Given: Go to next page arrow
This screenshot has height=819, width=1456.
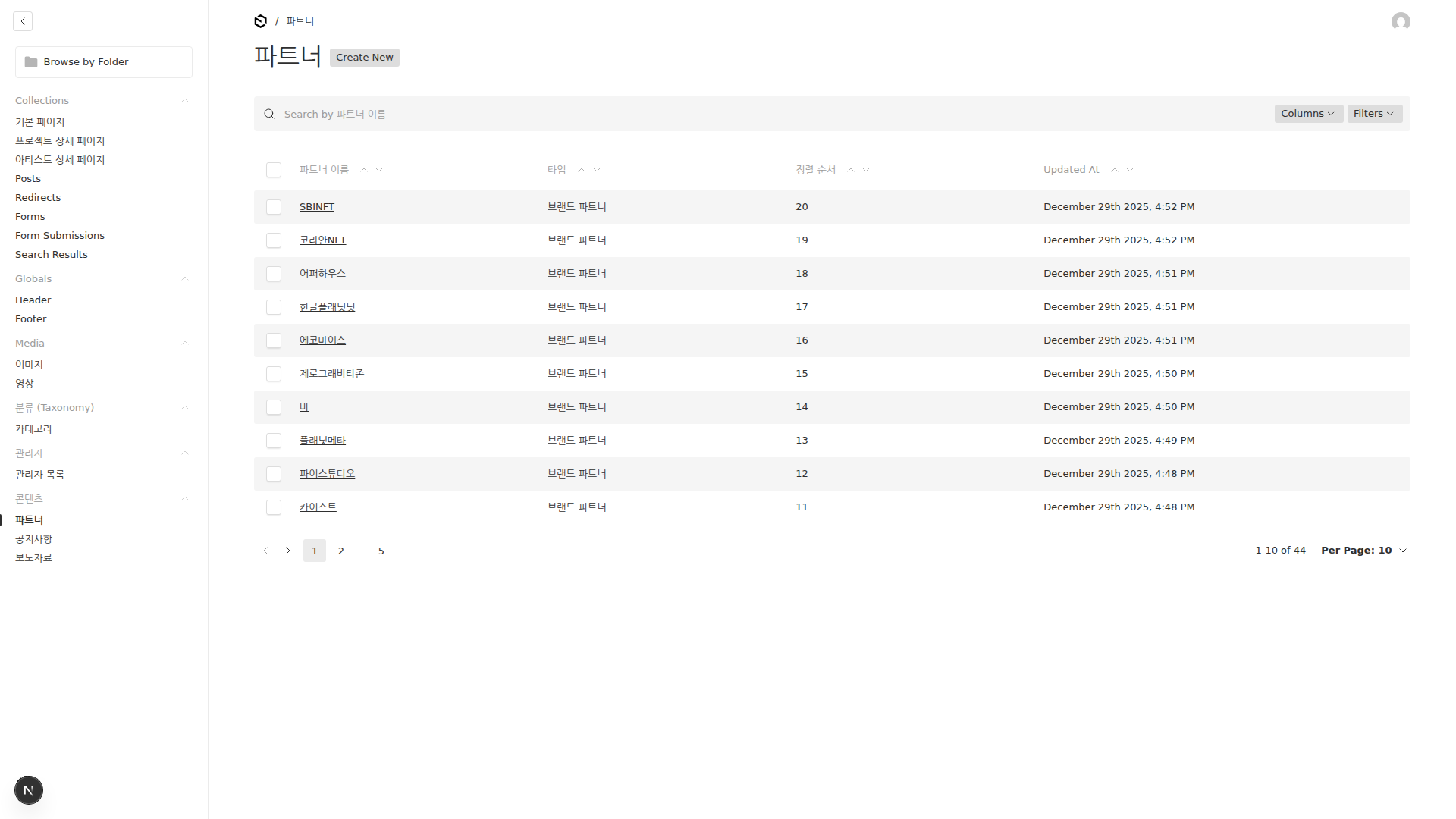Looking at the screenshot, I should [x=288, y=551].
